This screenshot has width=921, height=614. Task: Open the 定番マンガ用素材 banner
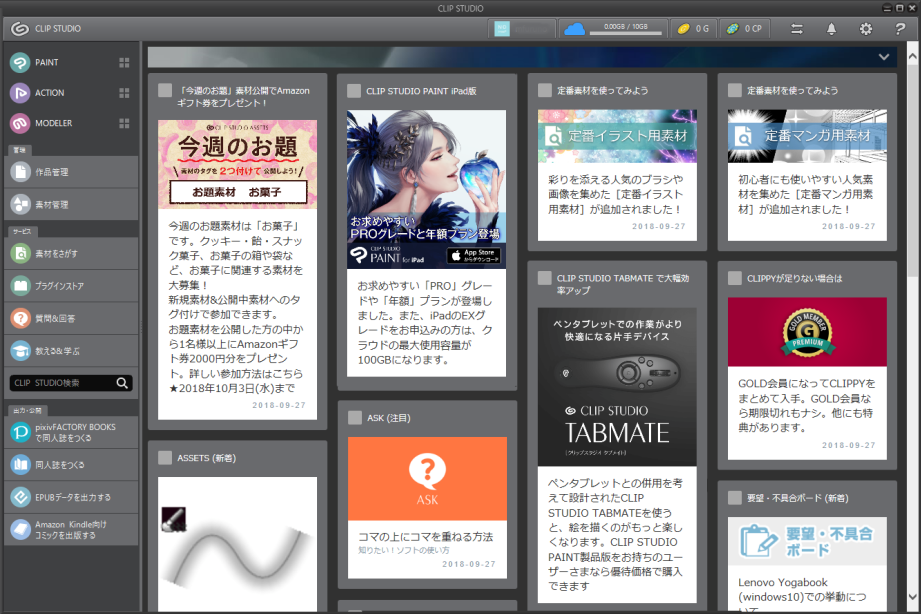(807, 136)
